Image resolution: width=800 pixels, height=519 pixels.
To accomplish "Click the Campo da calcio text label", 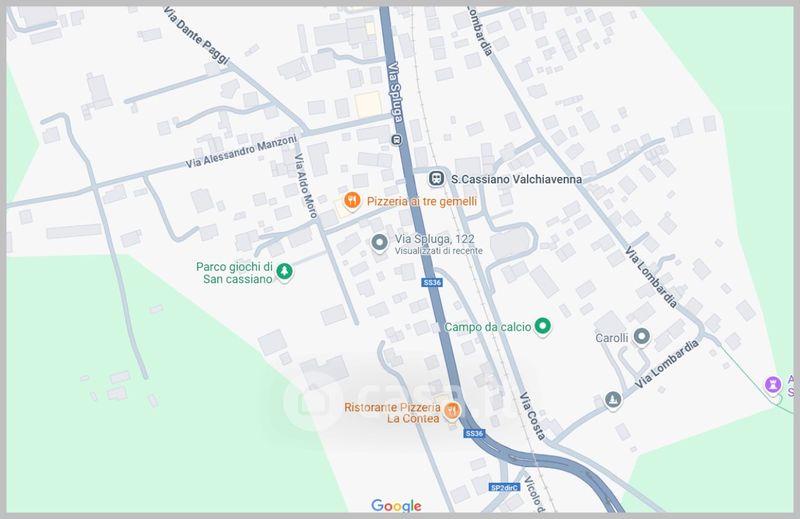I will 486,327.
